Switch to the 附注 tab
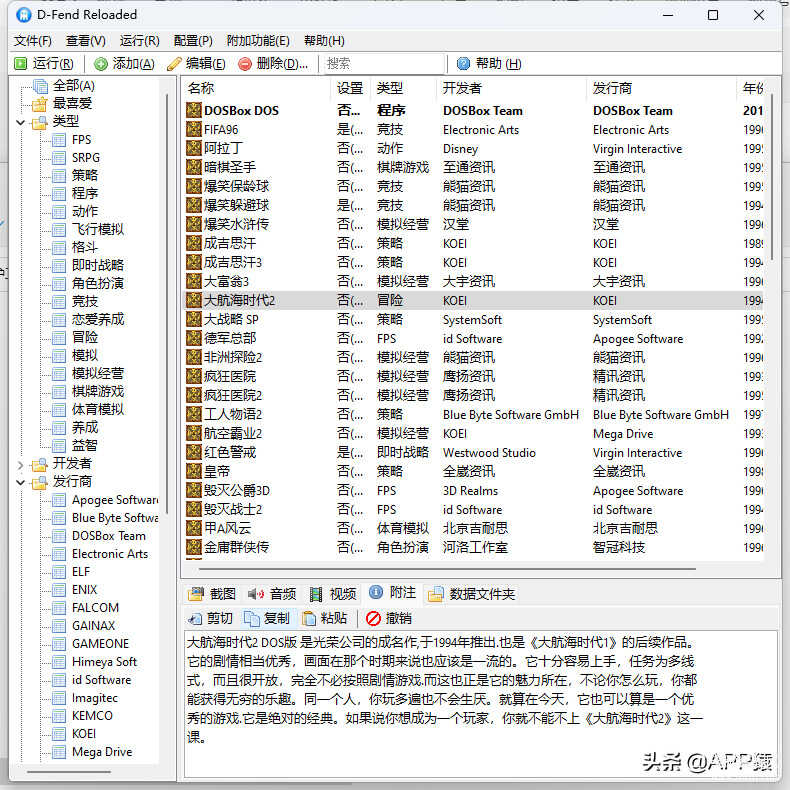 [x=392, y=592]
